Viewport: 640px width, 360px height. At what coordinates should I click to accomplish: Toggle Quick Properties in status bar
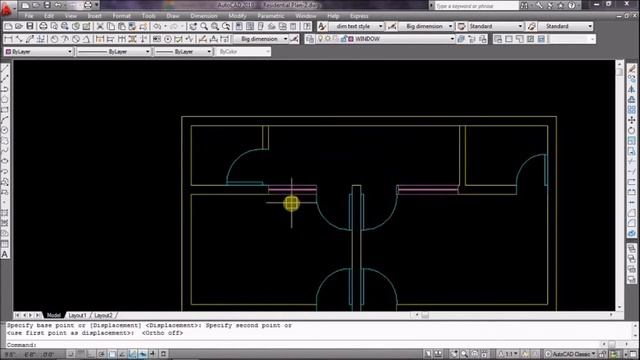point(163,354)
